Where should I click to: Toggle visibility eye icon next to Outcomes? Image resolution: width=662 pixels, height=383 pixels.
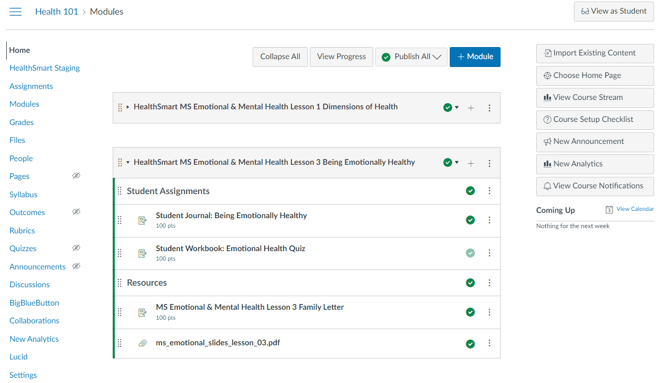click(76, 212)
